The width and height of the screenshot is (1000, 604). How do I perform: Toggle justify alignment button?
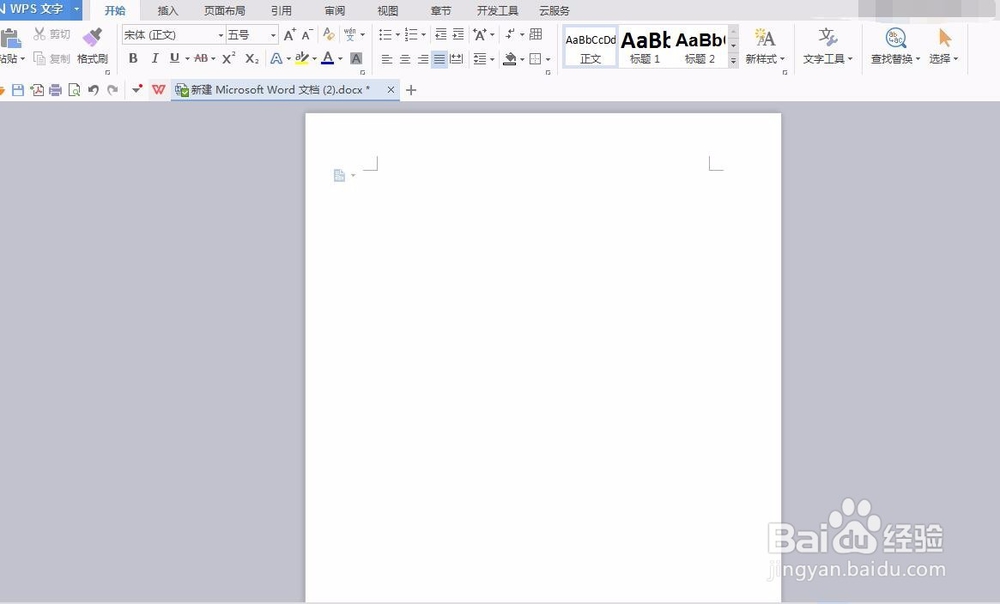tap(439, 59)
